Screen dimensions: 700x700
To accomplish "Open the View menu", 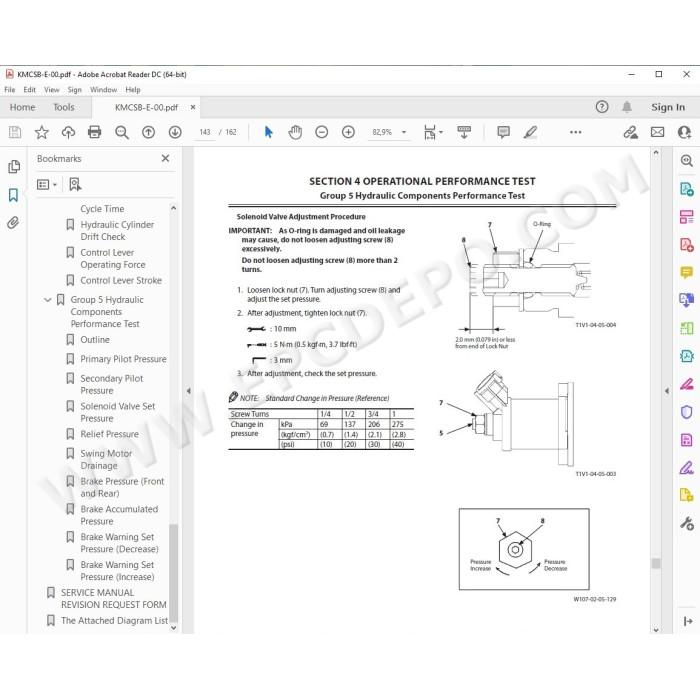I will [x=52, y=90].
